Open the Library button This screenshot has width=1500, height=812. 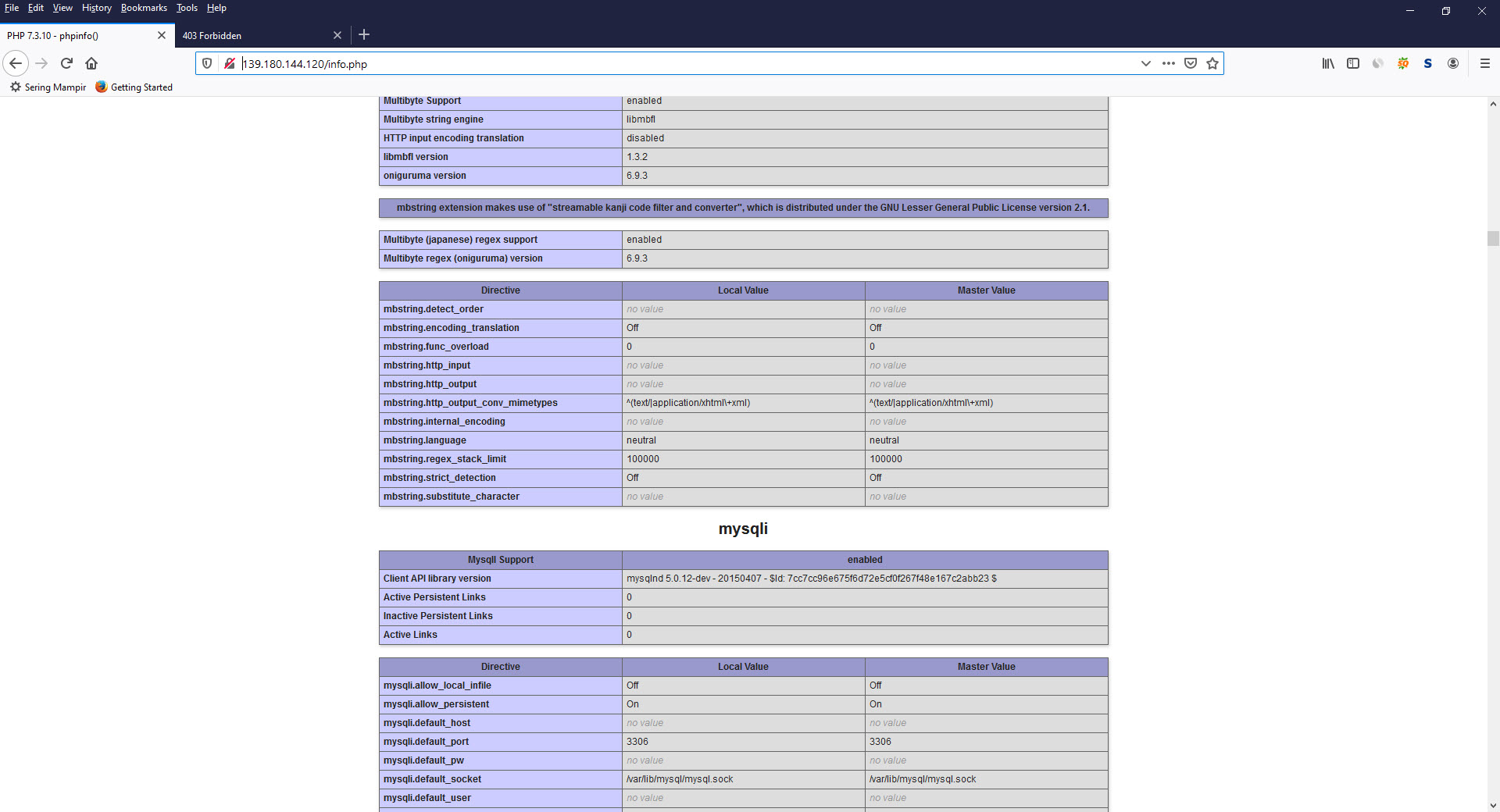[x=1327, y=63]
